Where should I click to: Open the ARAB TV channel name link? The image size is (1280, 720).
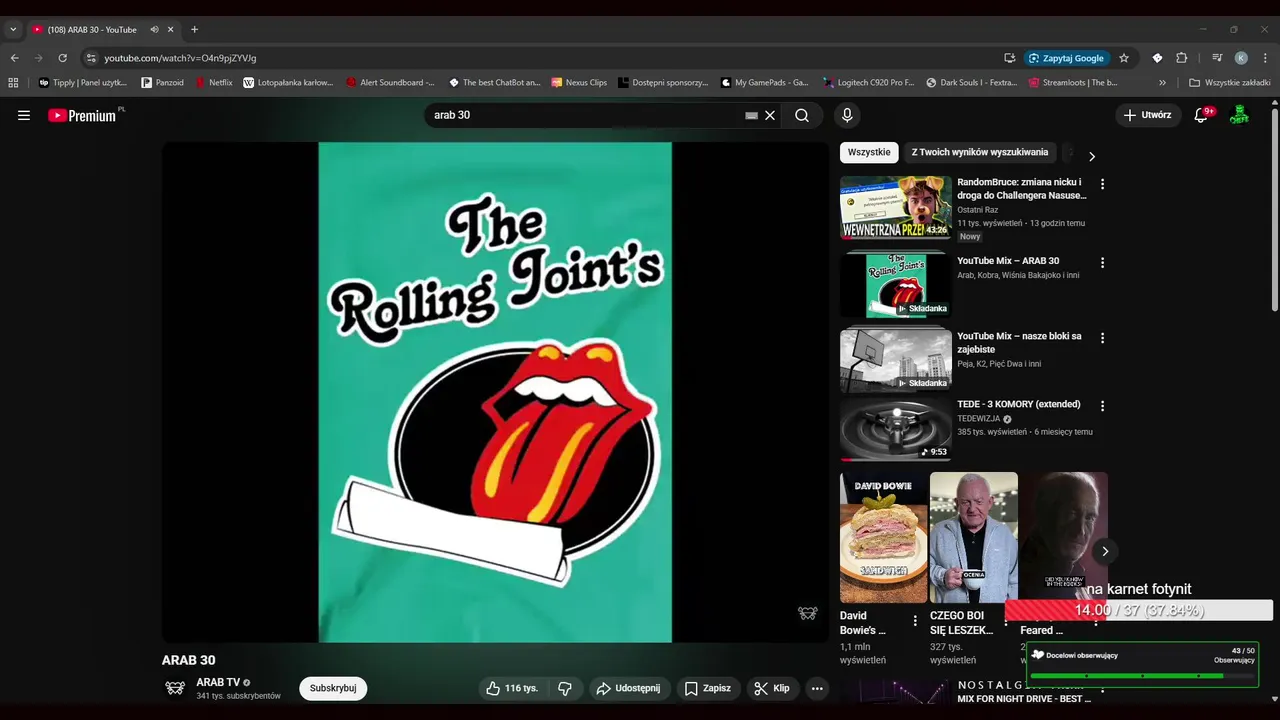(218, 682)
